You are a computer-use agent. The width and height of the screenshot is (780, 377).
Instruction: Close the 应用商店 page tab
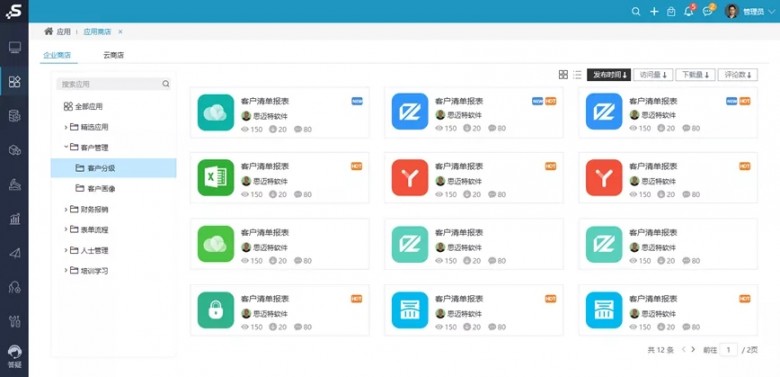pos(120,32)
